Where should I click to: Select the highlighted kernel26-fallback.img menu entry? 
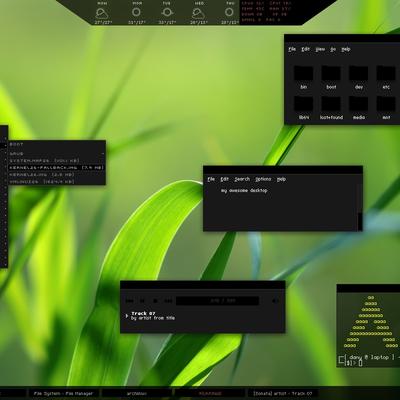pyautogui.click(x=57, y=168)
